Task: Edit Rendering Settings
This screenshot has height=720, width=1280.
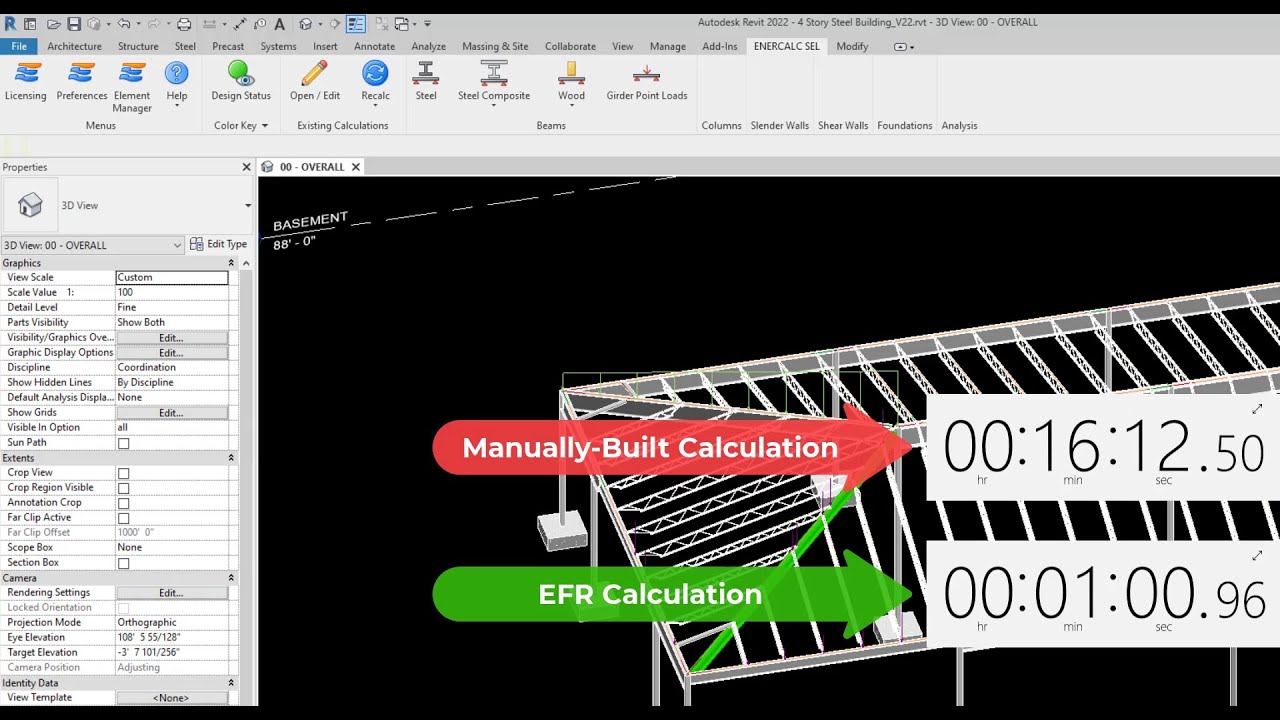Action: [x=171, y=593]
